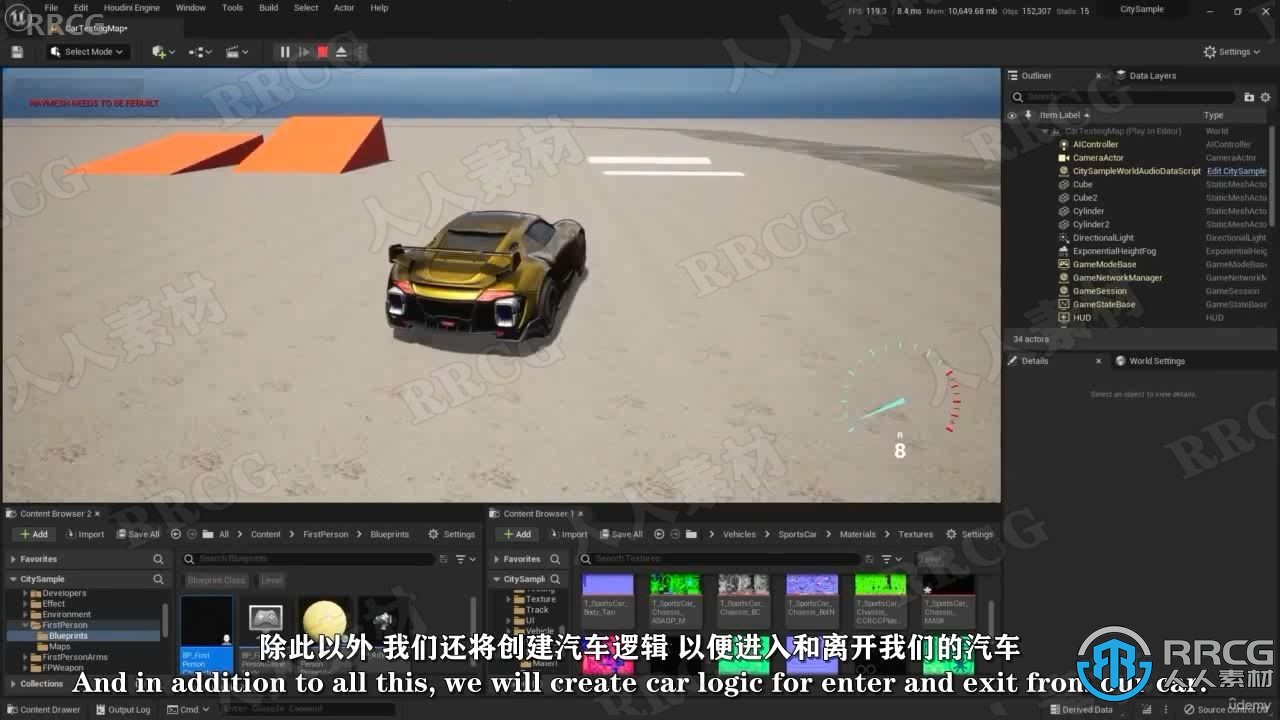The image size is (1280, 720).
Task: Open the Blueprints dropdown in the toolbar
Action: point(200,52)
